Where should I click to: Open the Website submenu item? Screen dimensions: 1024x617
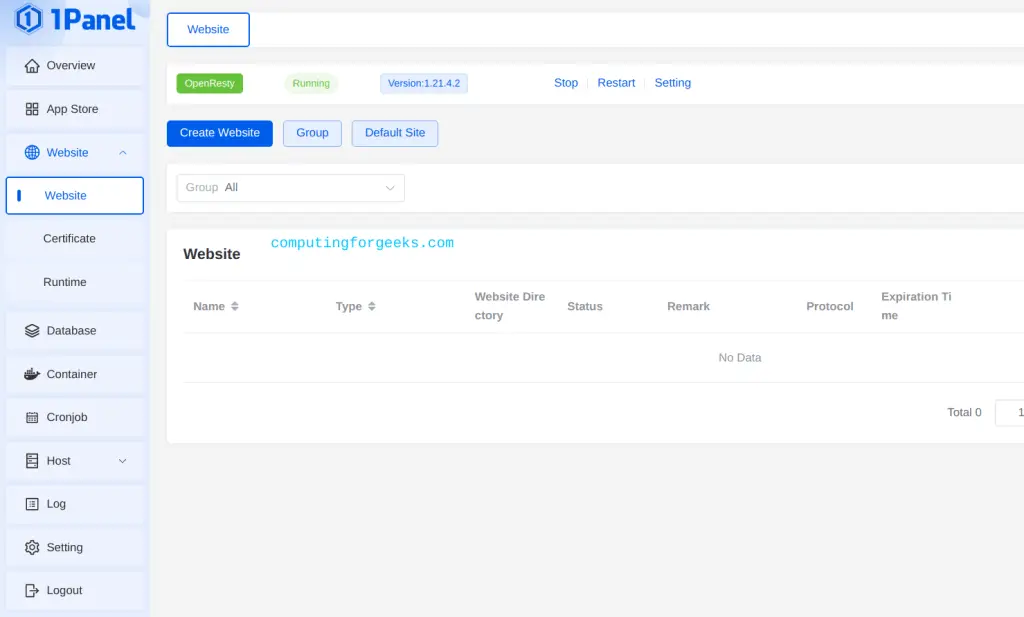75,196
